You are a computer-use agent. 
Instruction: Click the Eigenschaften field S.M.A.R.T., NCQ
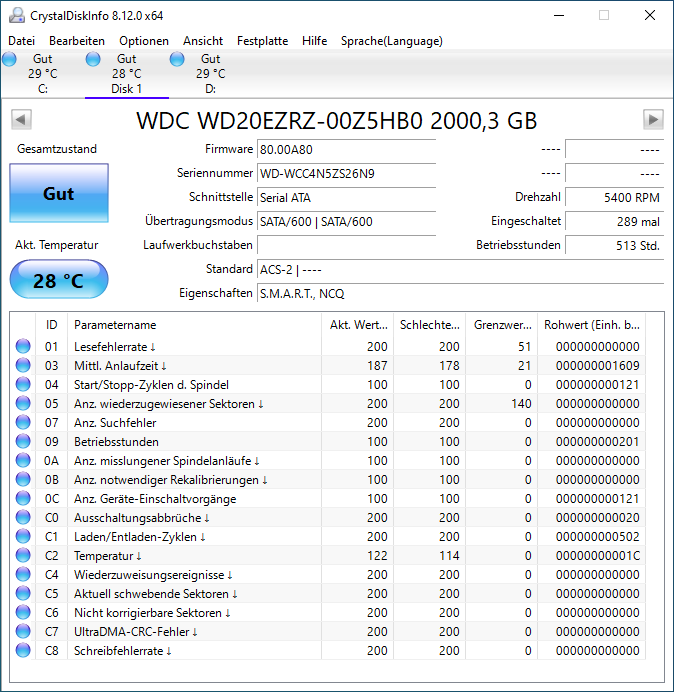coord(460,293)
